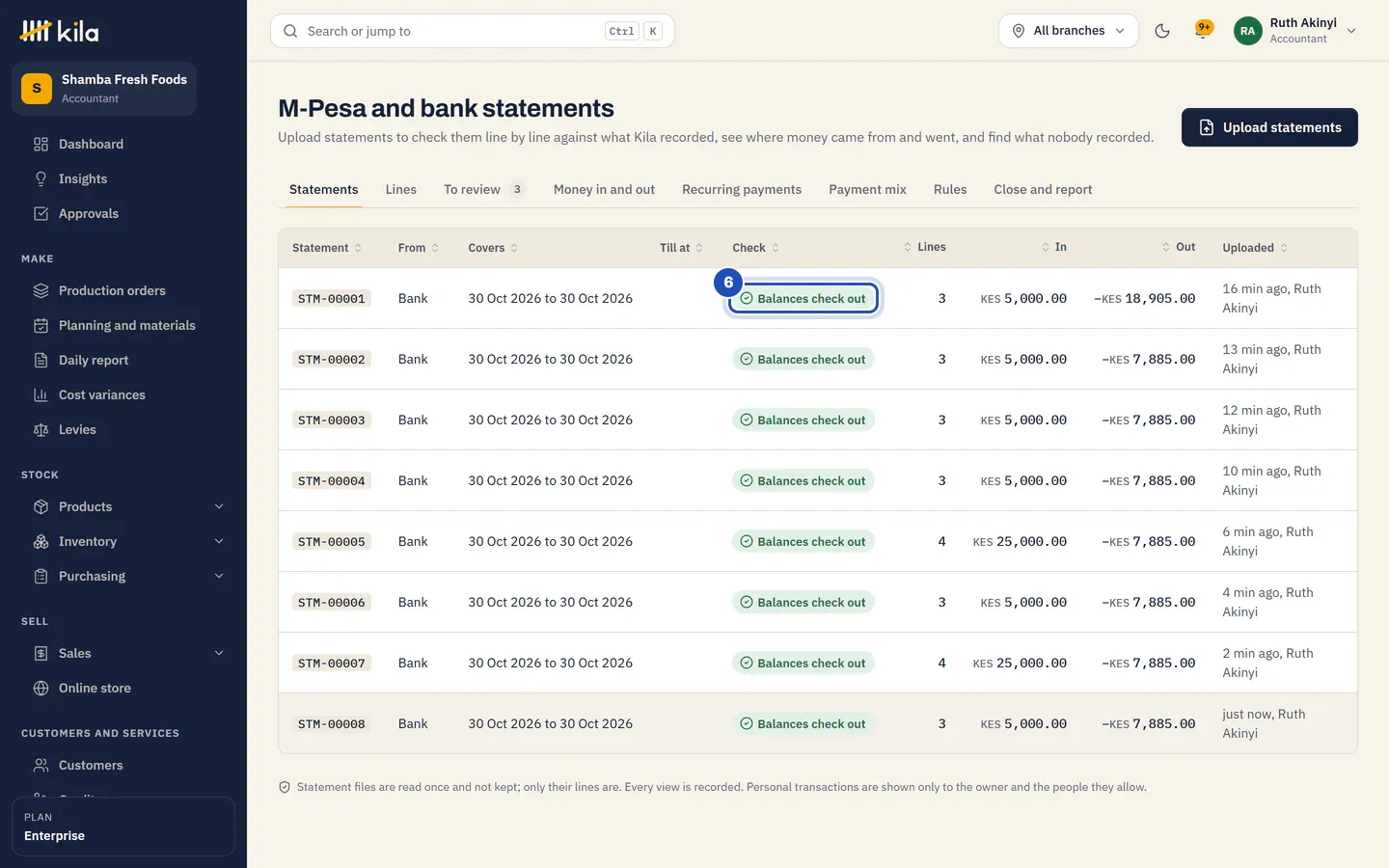Open statement STM-00001
The width and height of the screenshot is (1389, 868).
point(332,299)
